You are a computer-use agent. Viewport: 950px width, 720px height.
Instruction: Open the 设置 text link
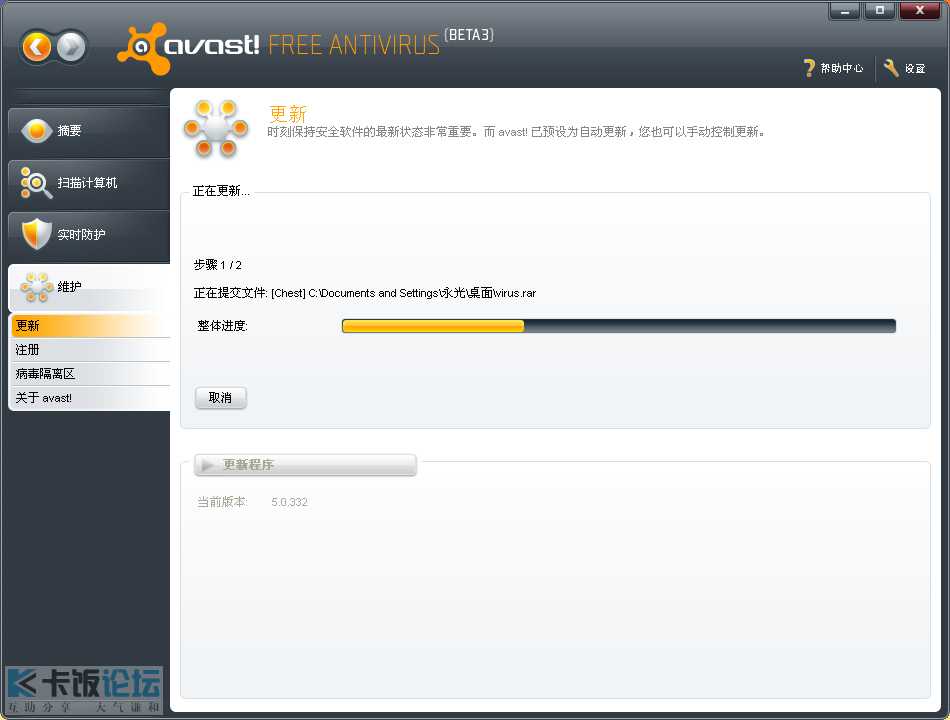pyautogui.click(x=915, y=69)
